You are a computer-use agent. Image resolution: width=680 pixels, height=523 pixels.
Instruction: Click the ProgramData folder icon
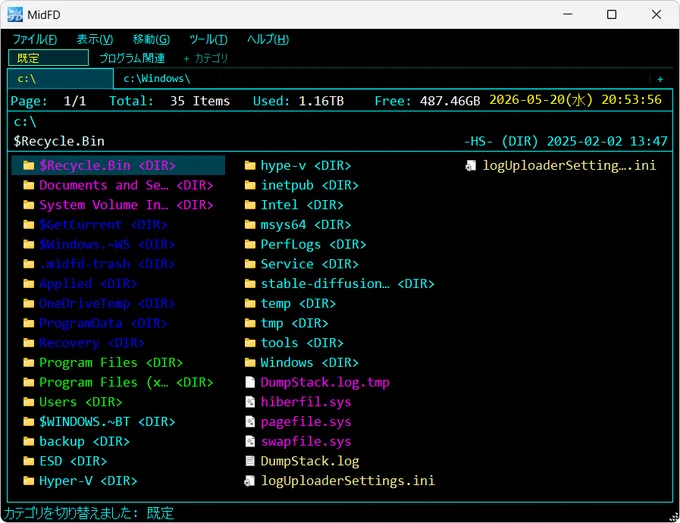[29, 324]
